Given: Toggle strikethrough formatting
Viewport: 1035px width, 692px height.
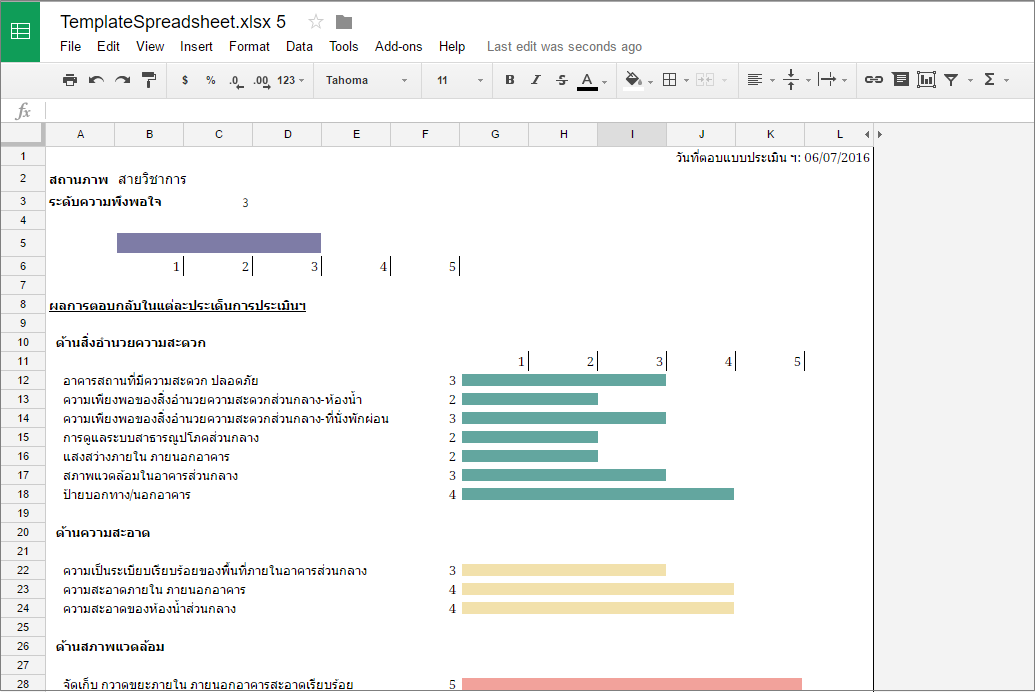Looking at the screenshot, I should point(561,79).
